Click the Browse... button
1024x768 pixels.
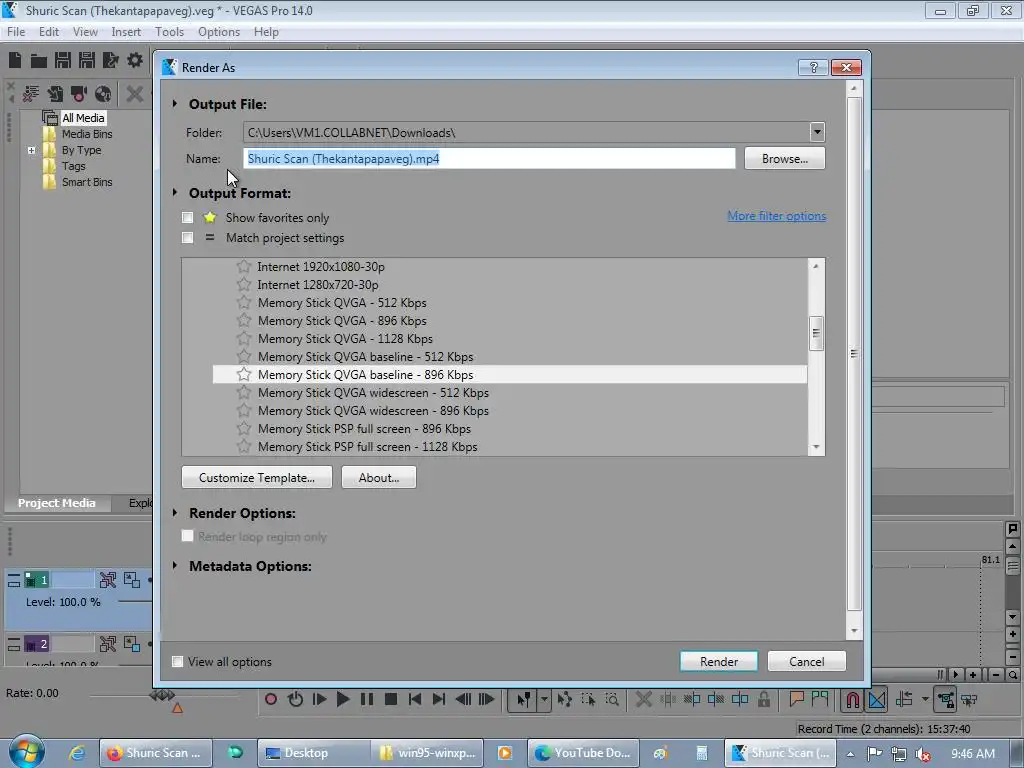(x=784, y=159)
